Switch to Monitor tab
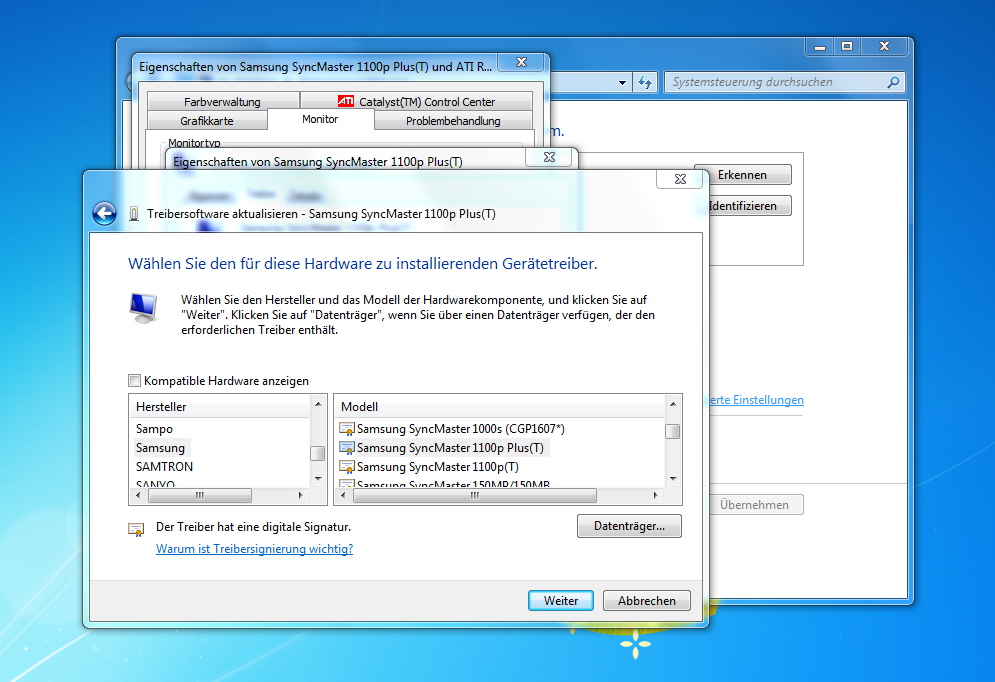Viewport: 995px width, 682px height. [x=320, y=119]
